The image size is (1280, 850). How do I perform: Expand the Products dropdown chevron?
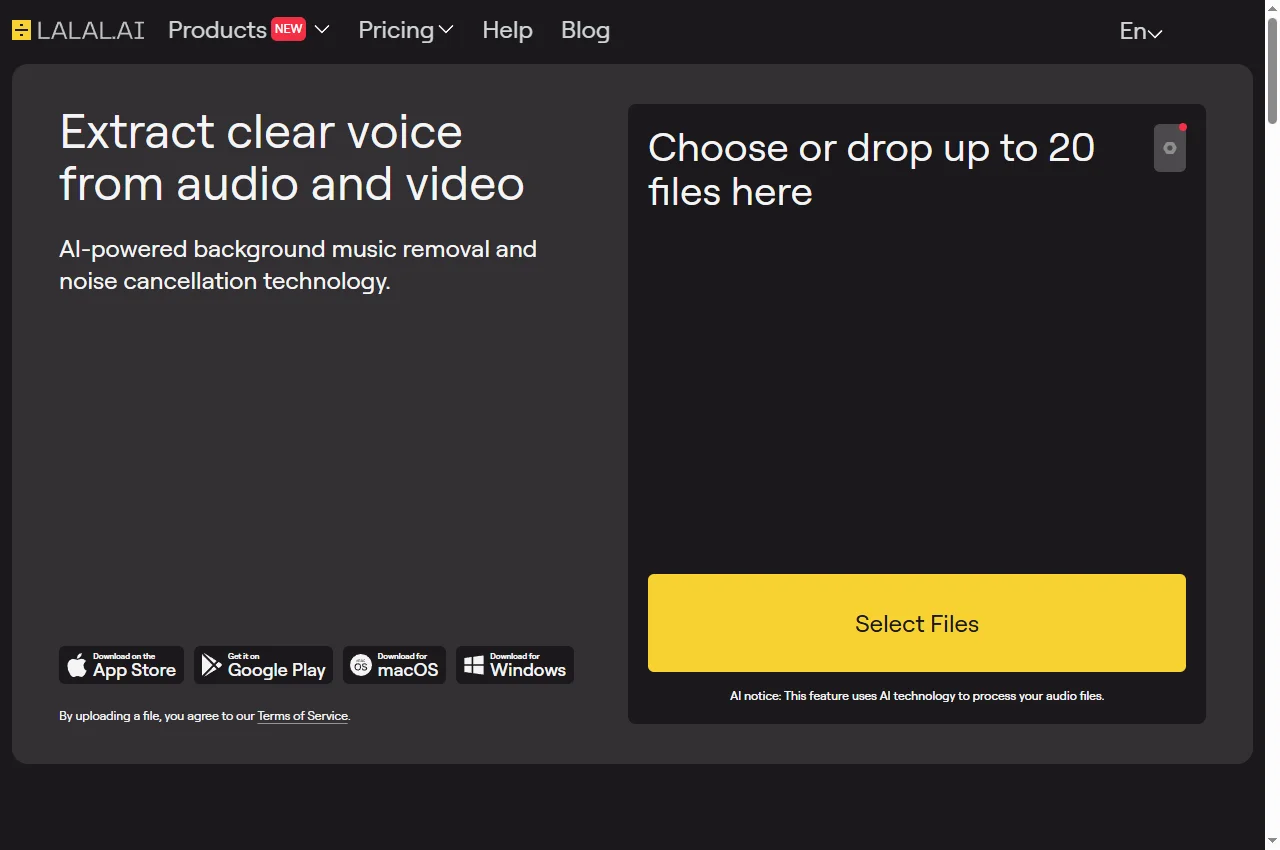322,30
